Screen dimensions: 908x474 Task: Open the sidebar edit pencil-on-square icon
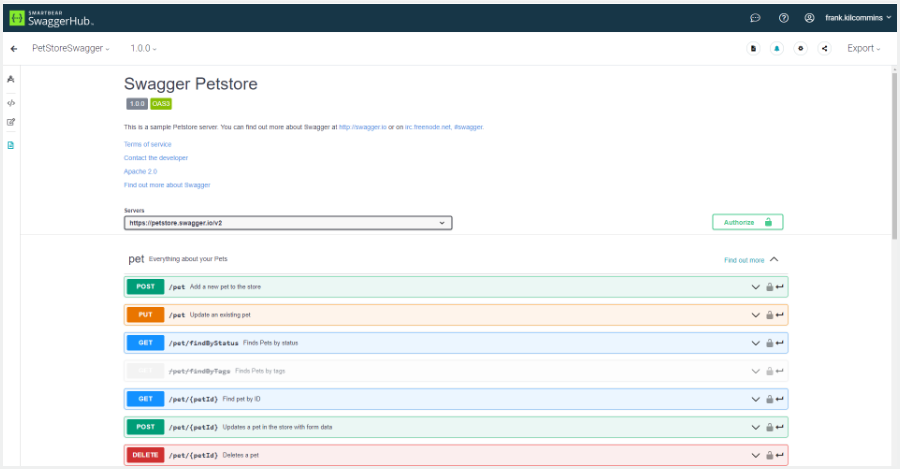[11, 123]
